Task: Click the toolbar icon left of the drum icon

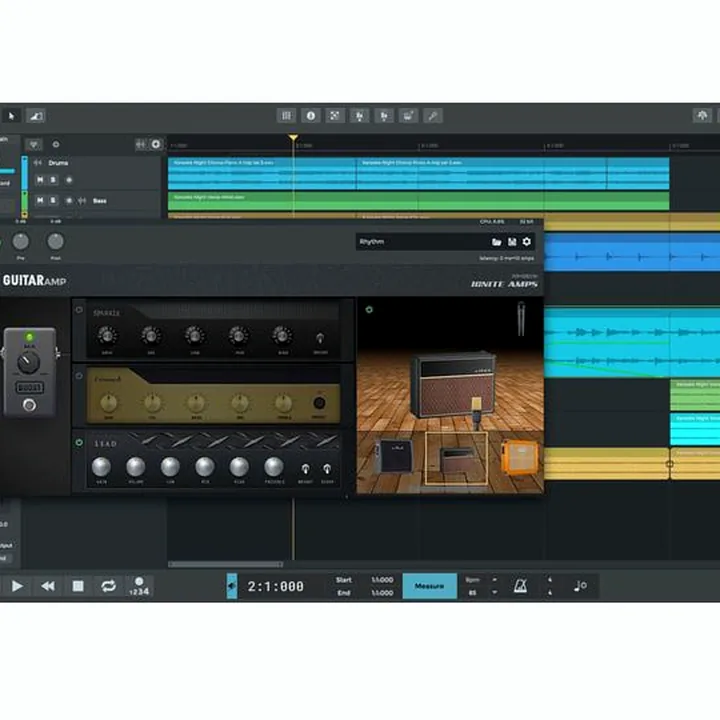Action: (384, 116)
